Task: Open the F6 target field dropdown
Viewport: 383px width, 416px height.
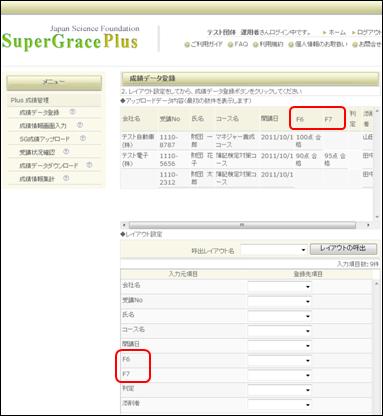Action: (x=279, y=361)
